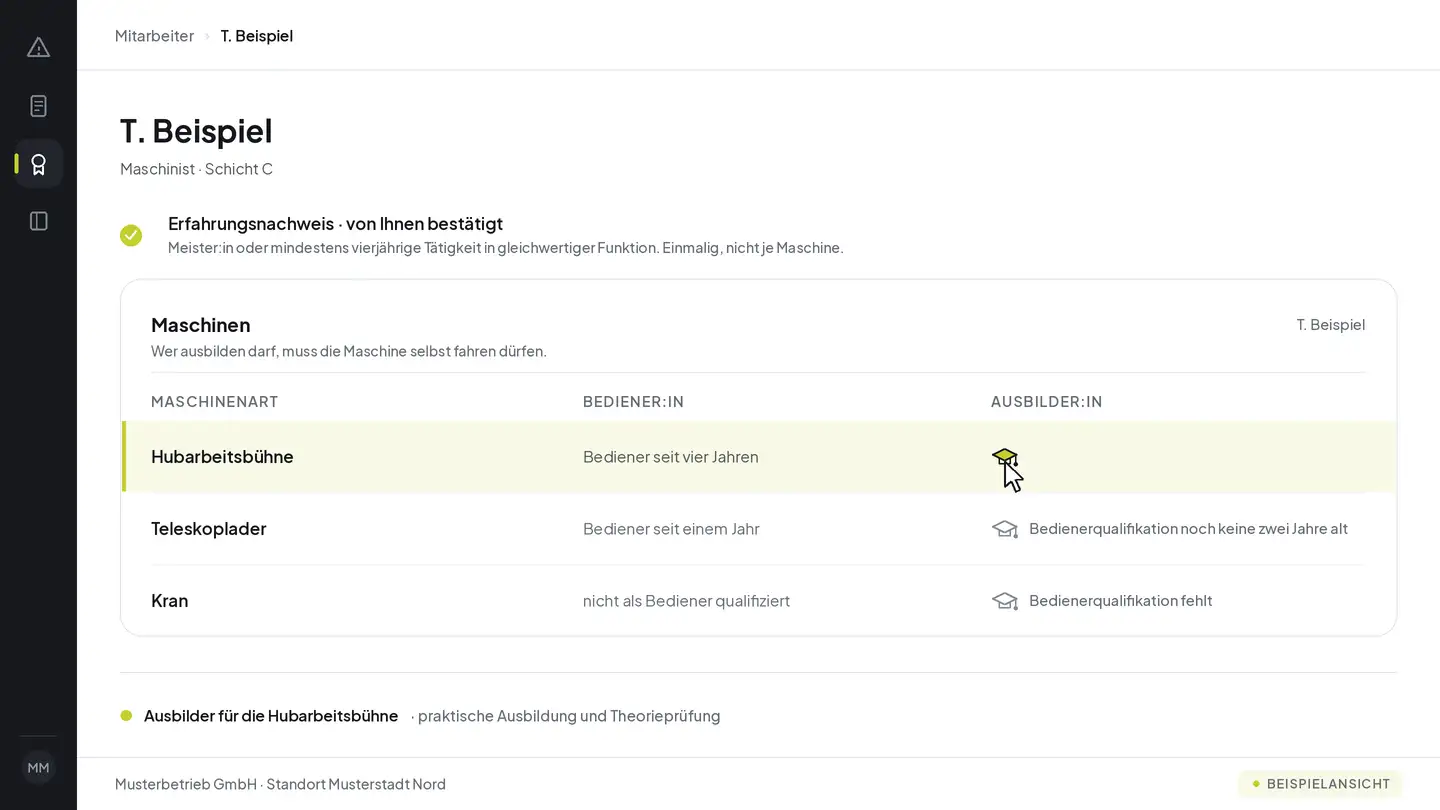Select the Kran machine name
Screen dimensions: 1440x810
[170, 601]
